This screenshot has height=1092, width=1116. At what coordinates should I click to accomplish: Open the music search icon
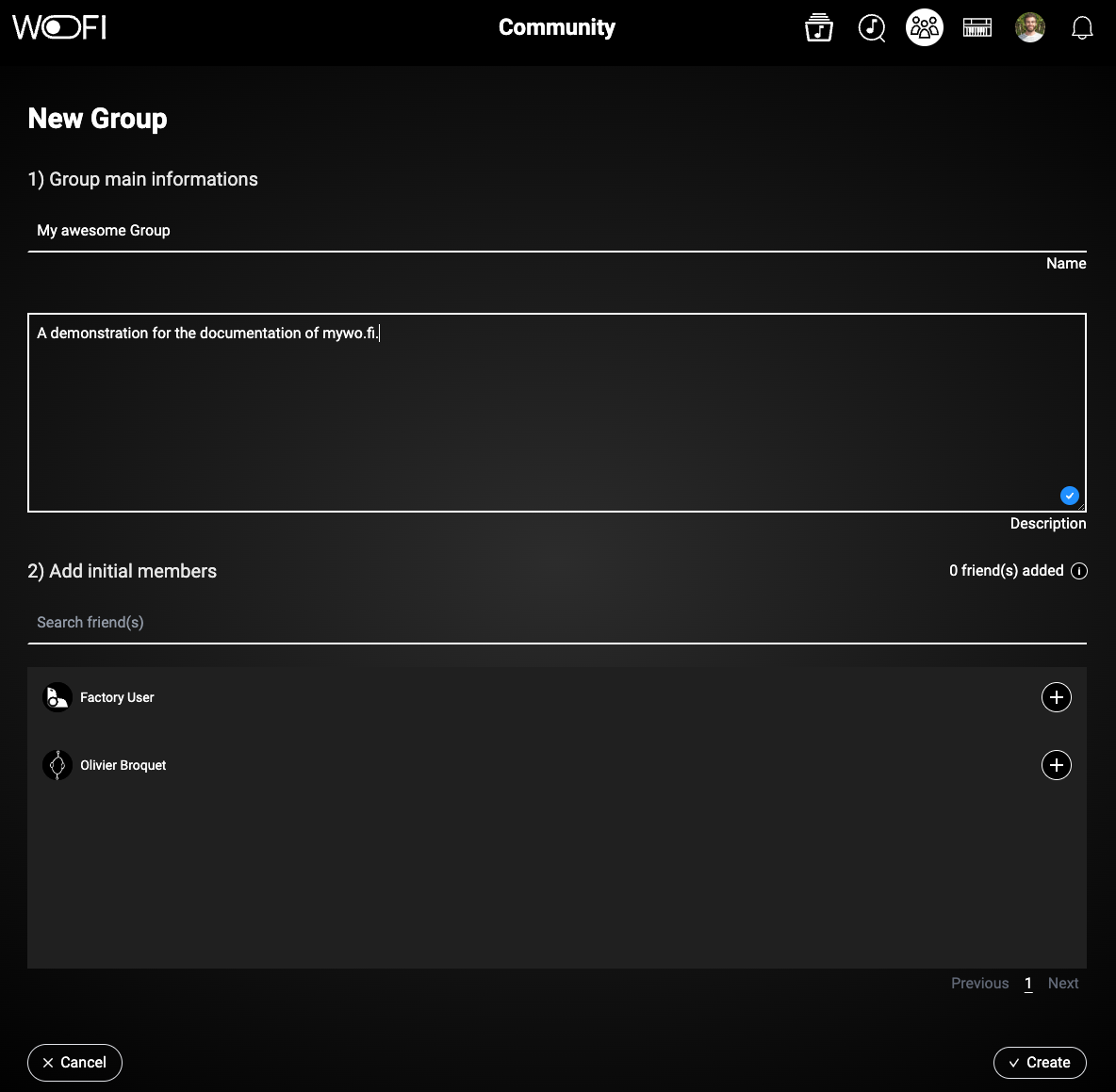point(872,28)
